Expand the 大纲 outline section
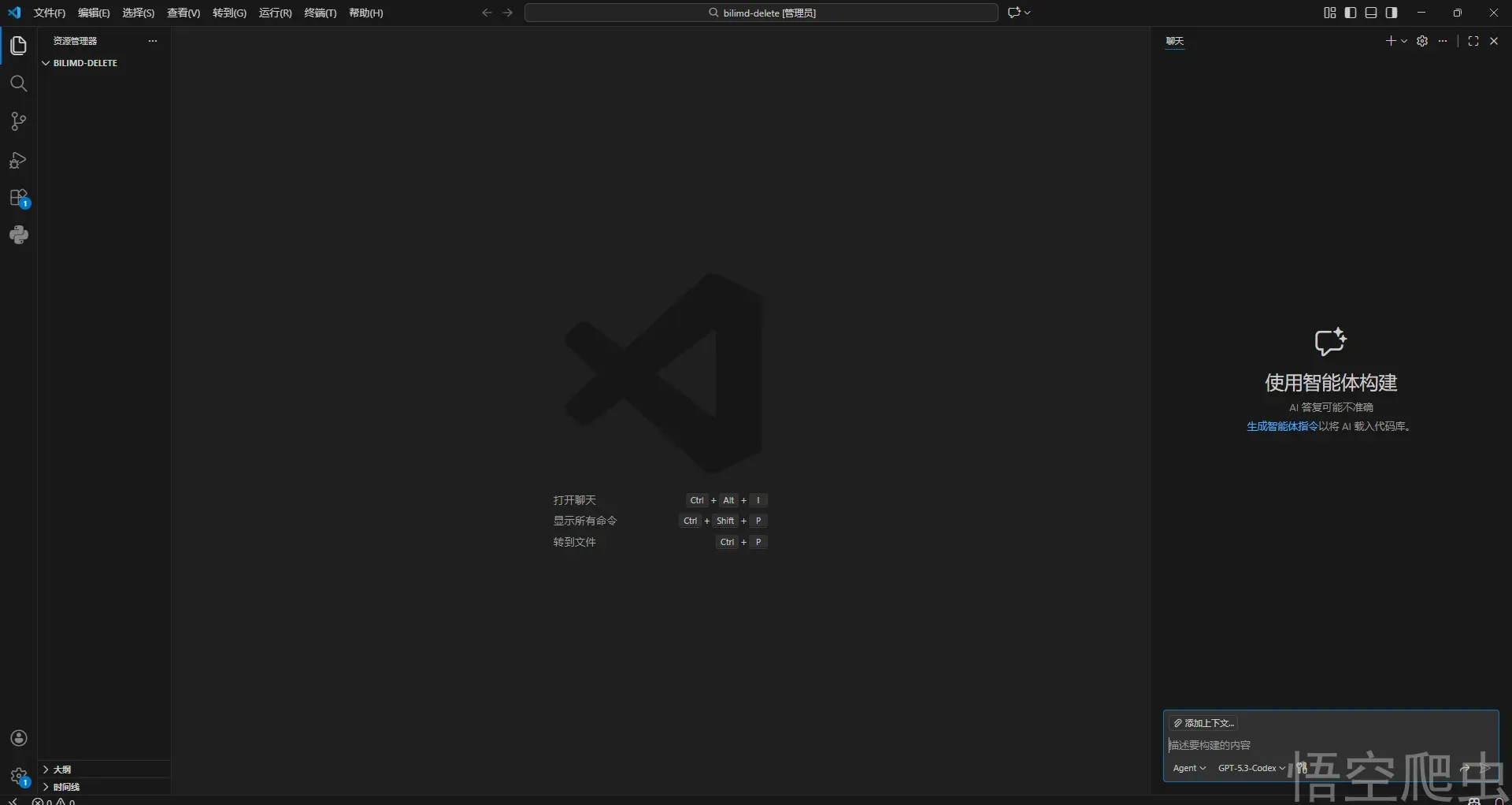 [x=62, y=770]
